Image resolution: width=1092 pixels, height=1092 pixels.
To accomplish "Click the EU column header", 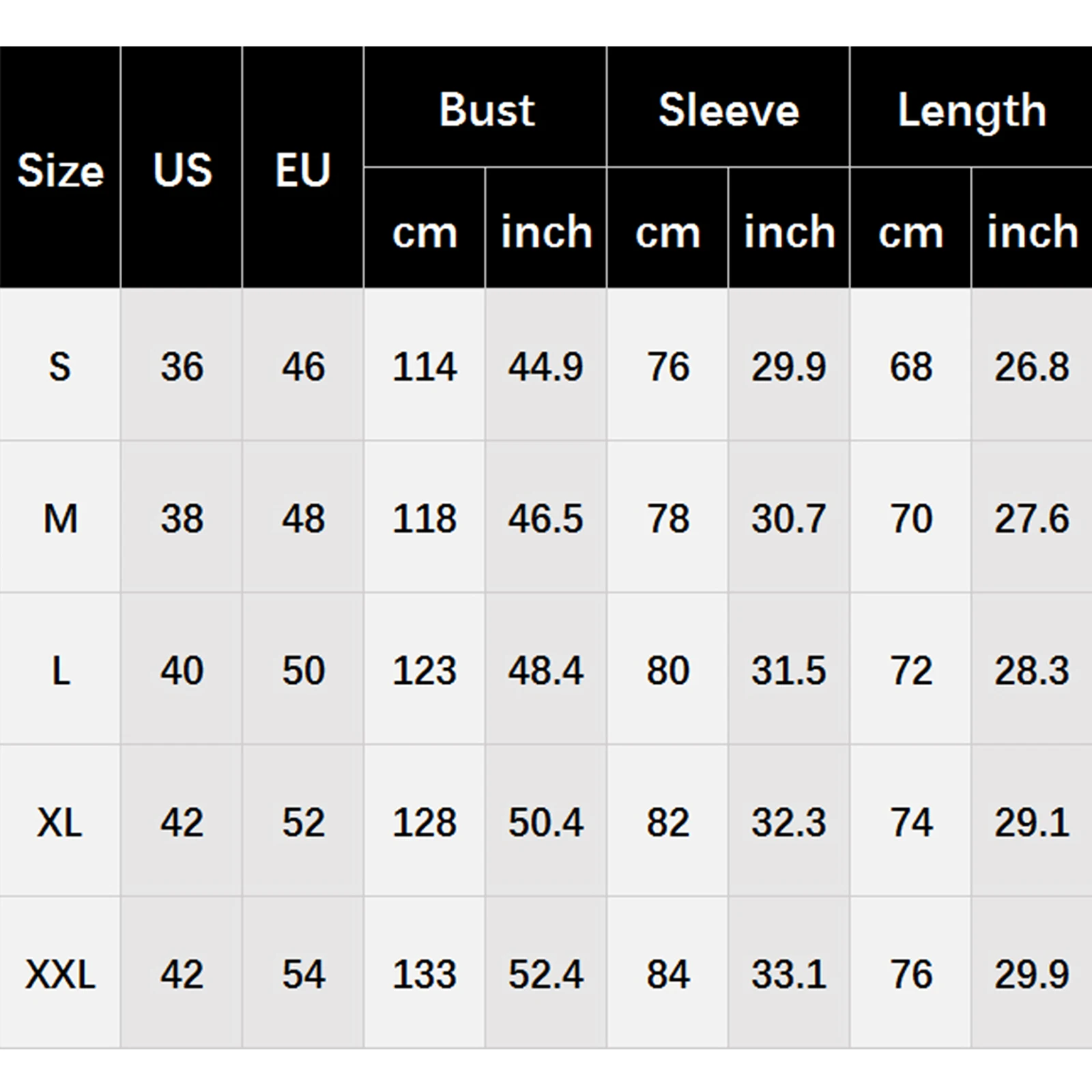I will click(x=303, y=170).
